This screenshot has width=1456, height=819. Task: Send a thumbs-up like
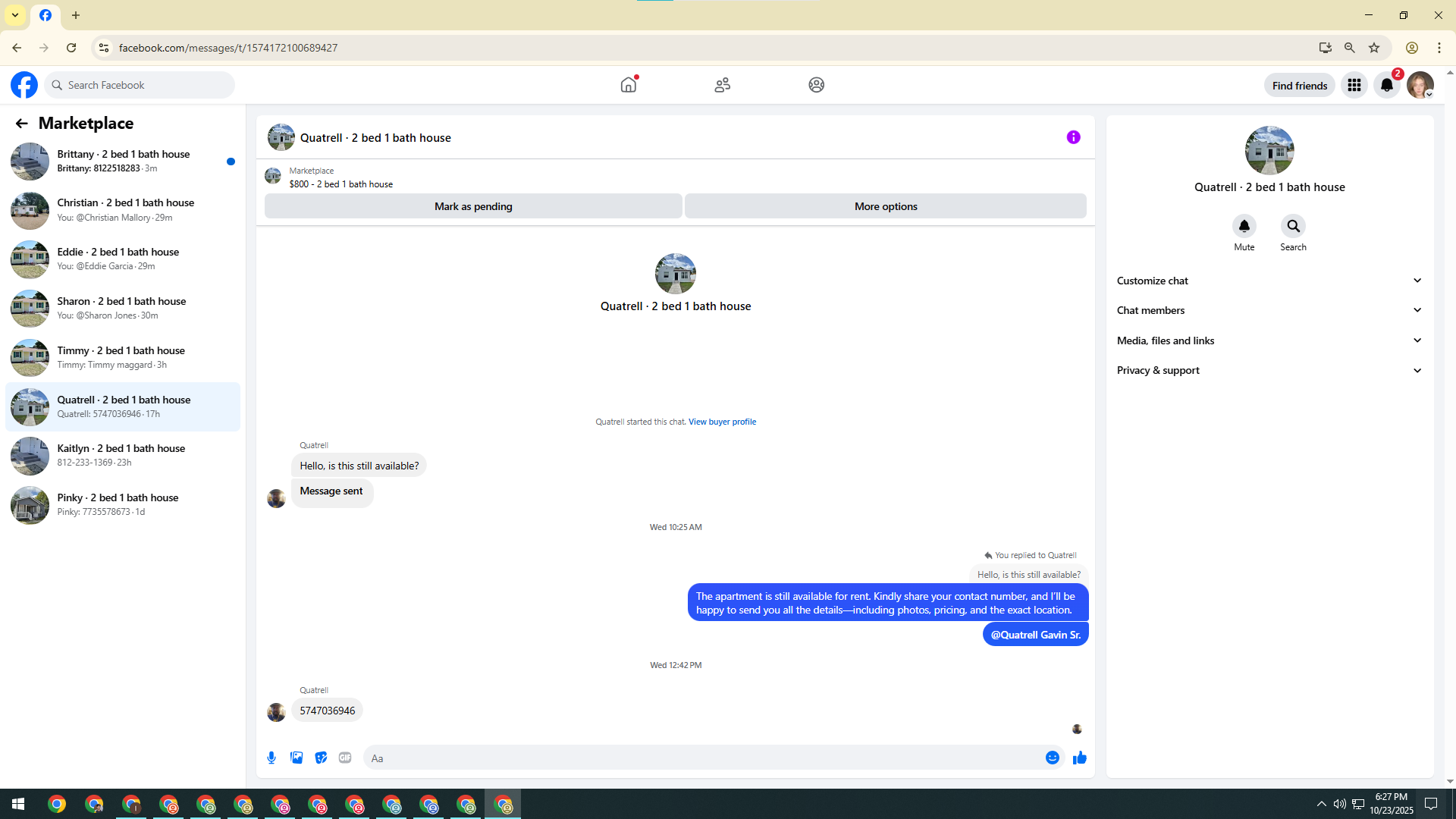1080,758
